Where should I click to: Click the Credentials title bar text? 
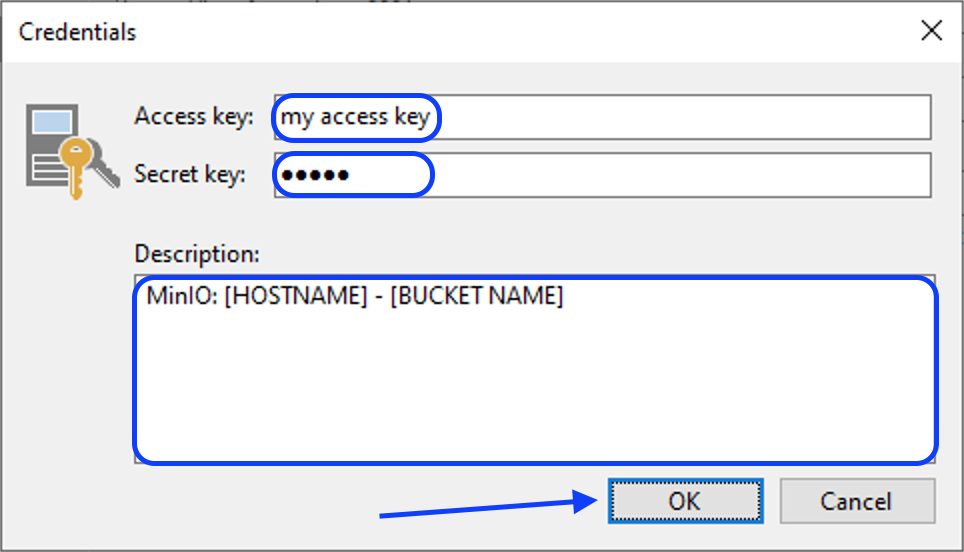click(78, 32)
